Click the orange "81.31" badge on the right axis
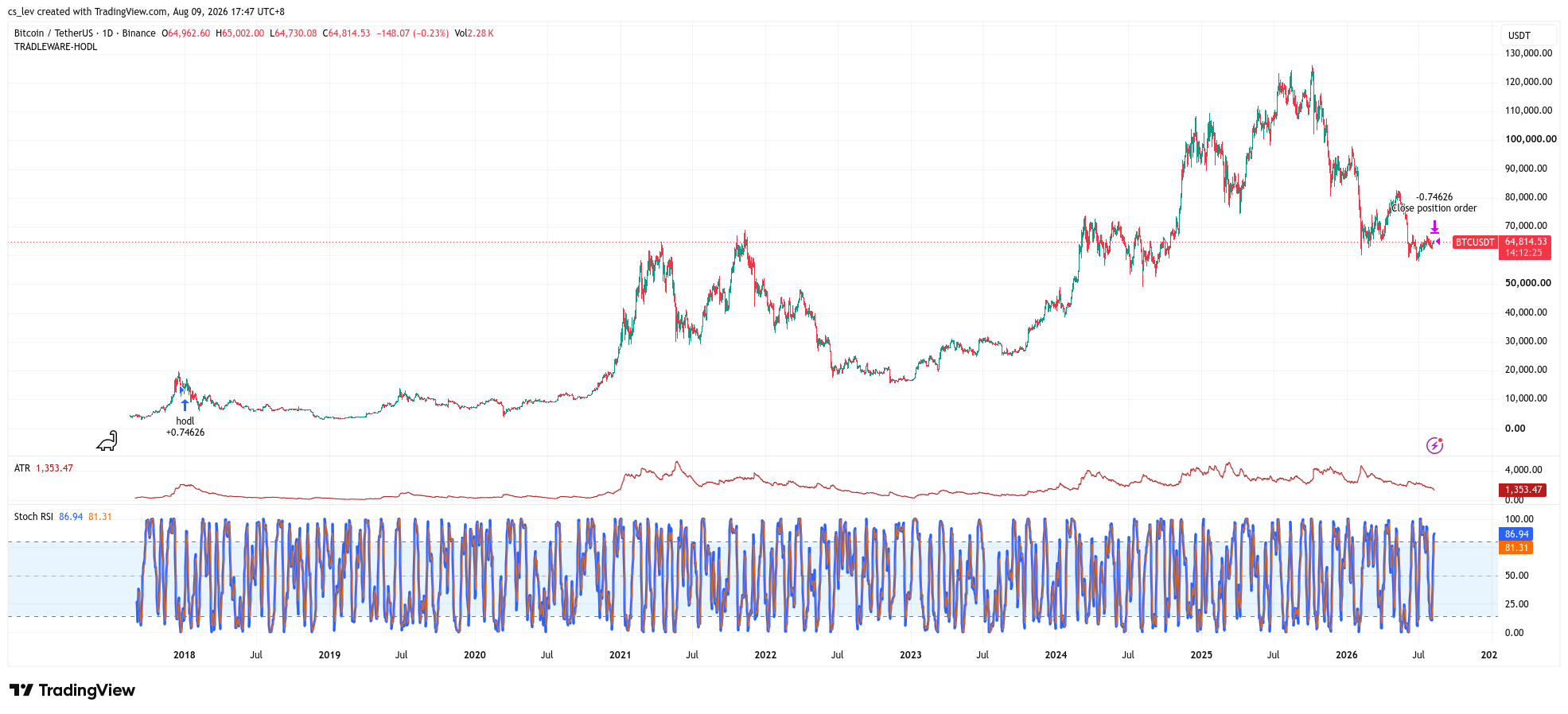Image resolution: width=1568 pixels, height=714 pixels. [1516, 548]
